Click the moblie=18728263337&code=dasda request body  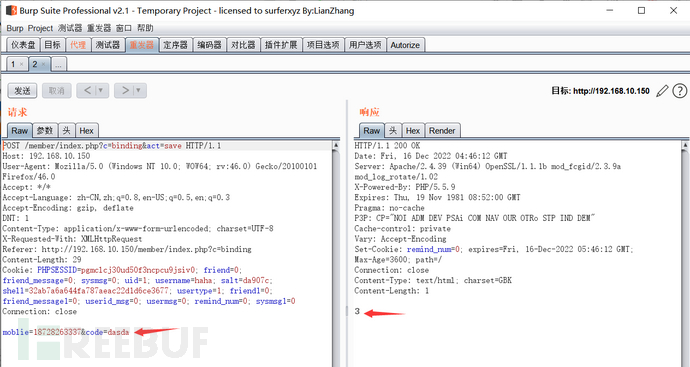(x=66, y=332)
